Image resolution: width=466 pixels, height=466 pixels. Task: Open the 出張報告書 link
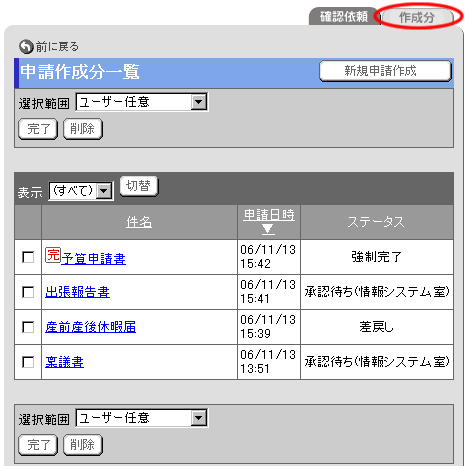[77, 292]
